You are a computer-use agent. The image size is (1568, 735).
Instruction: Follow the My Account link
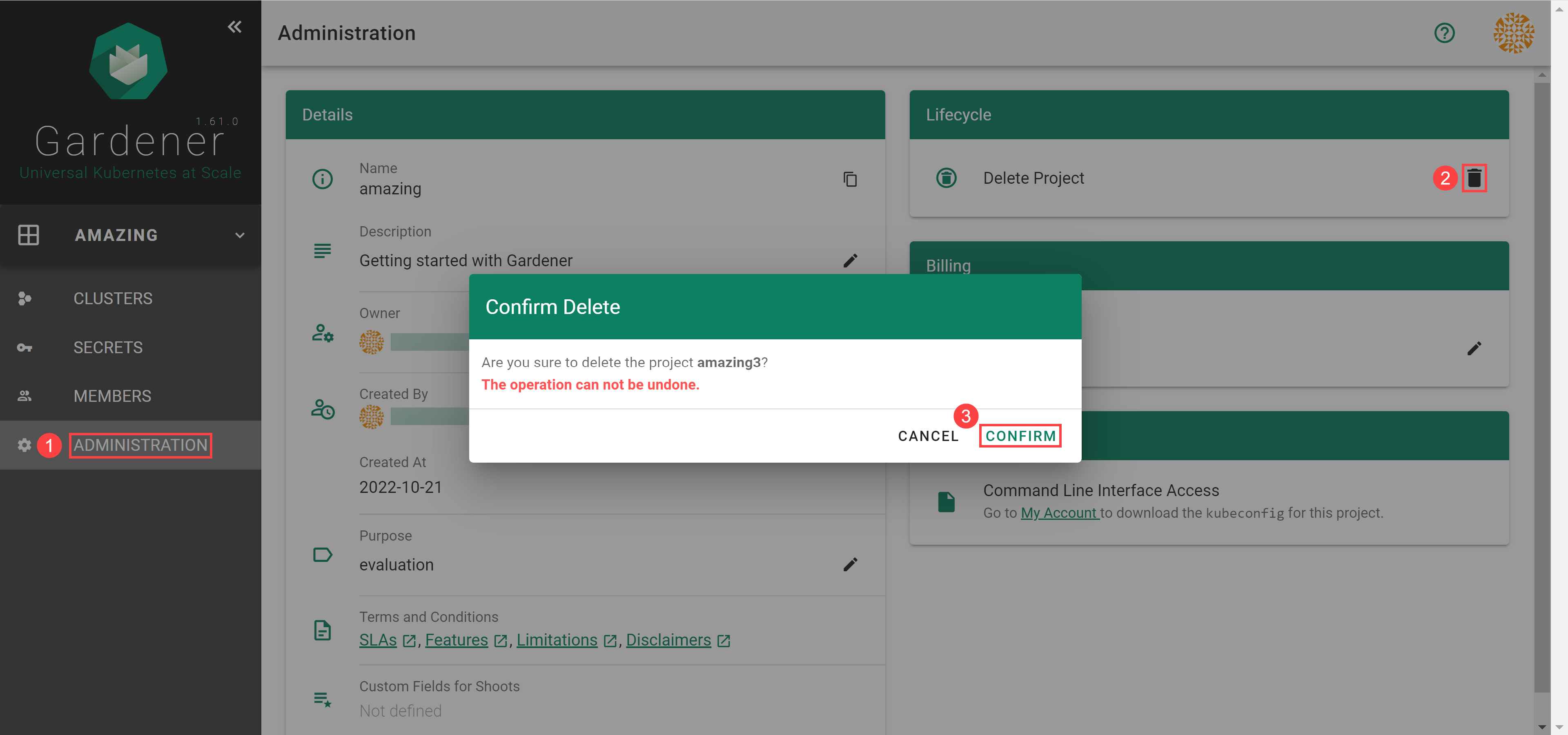coord(1058,513)
